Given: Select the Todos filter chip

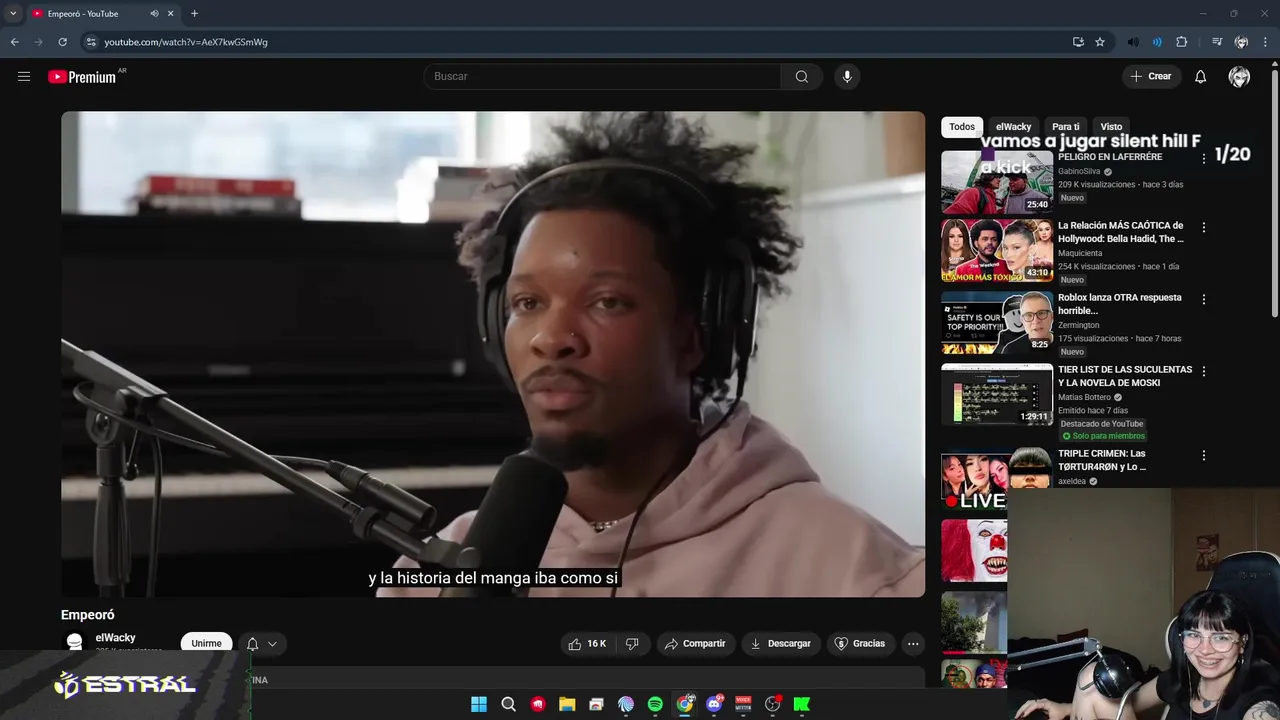Looking at the screenshot, I should click(962, 127).
